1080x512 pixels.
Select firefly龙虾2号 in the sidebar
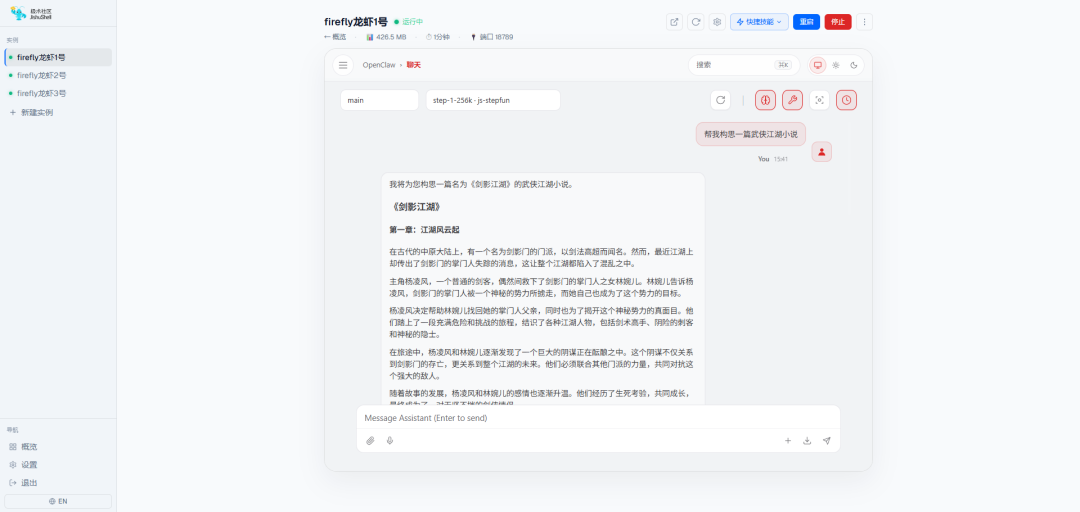point(58,75)
